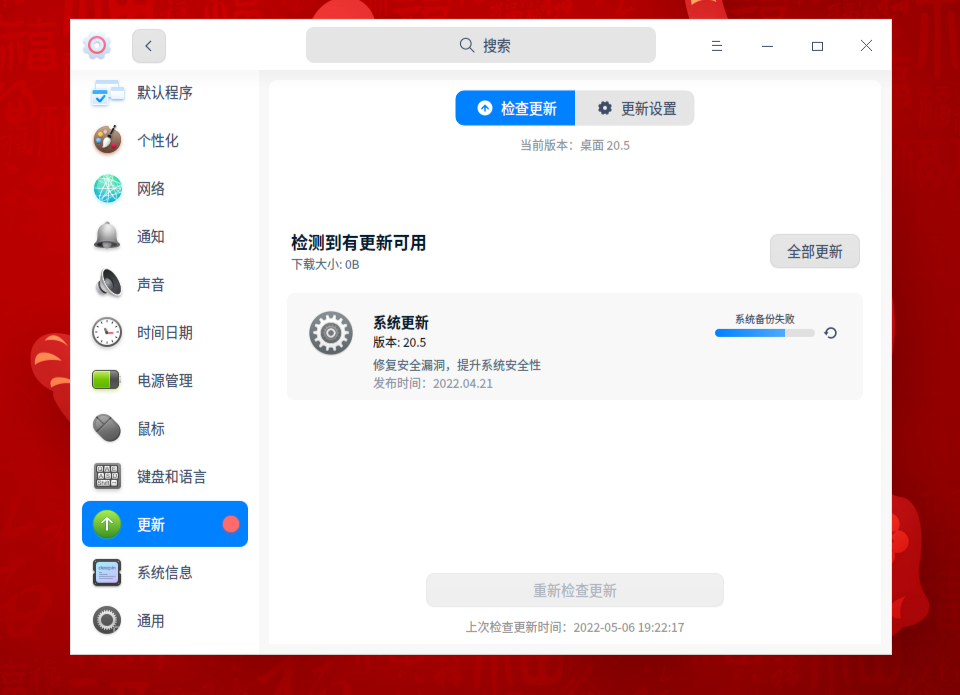Open the 网络 (Network) settings icon
Screen dimensions: 960x695
pos(107,188)
